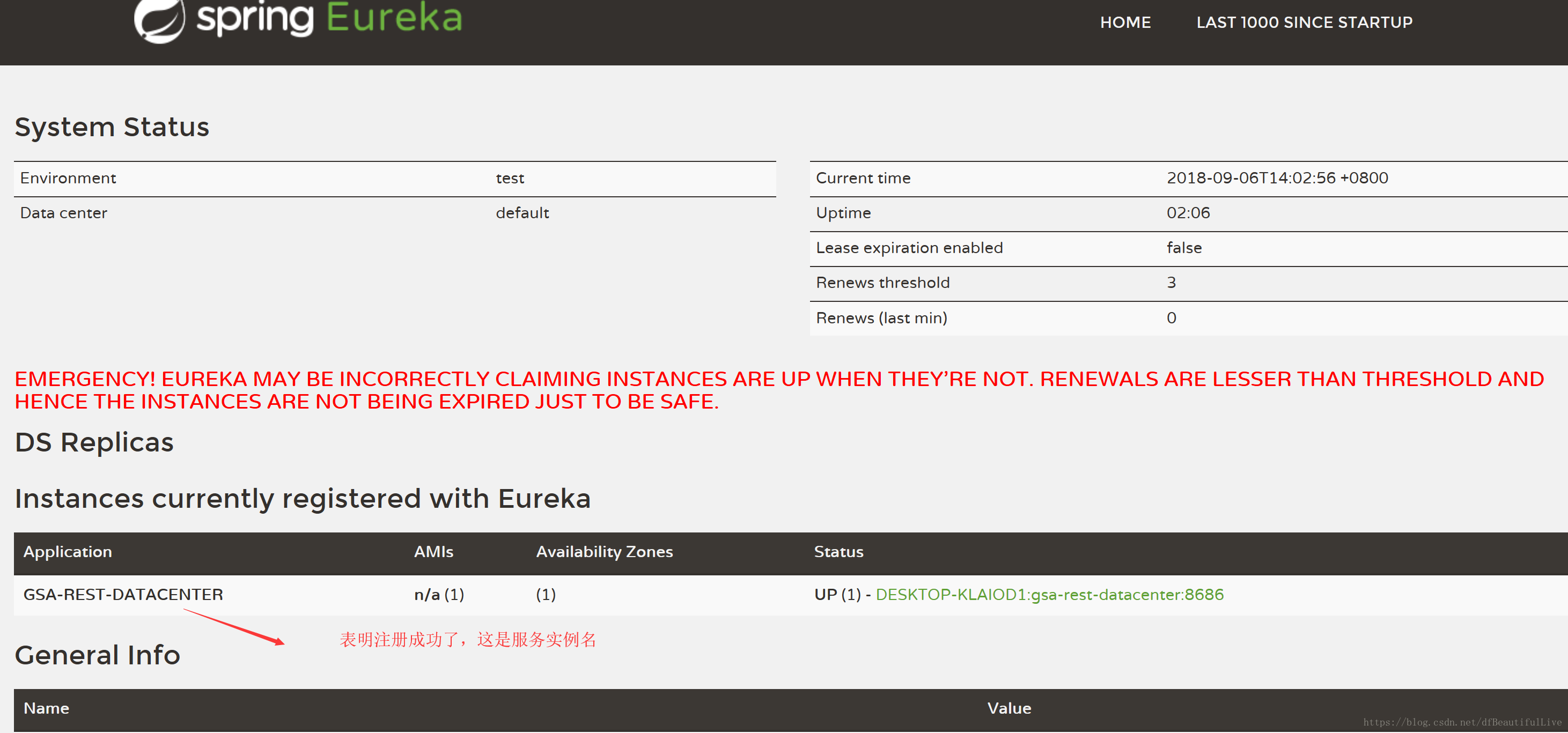Click the Availability Zones column header
The height and width of the screenshot is (733, 1568).
pos(604,552)
